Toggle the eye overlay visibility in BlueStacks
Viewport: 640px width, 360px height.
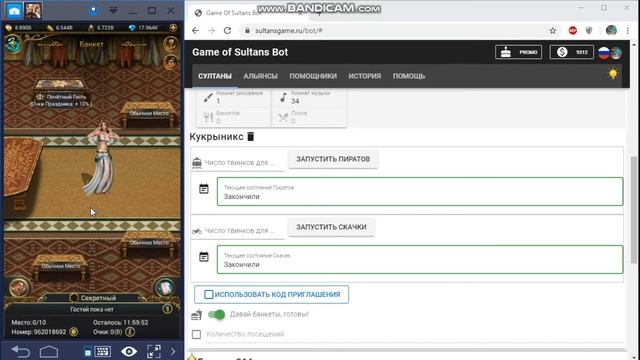pos(129,351)
